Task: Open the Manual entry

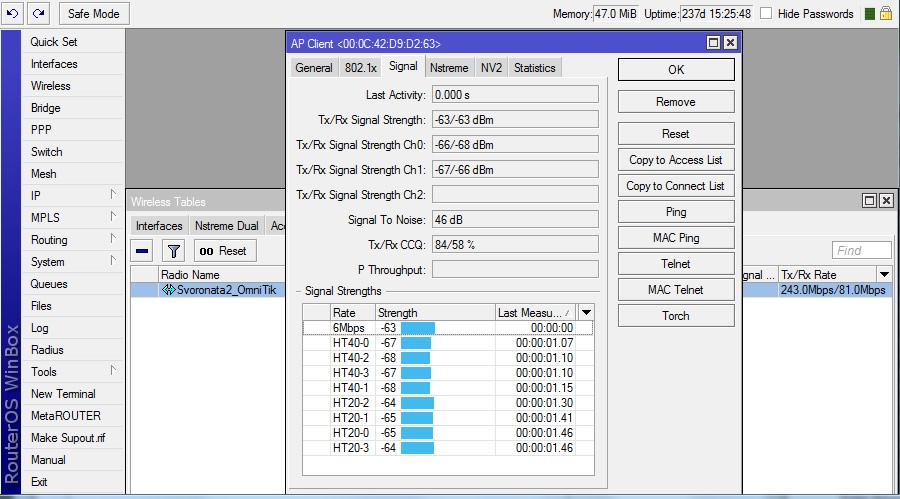Action: (x=48, y=460)
